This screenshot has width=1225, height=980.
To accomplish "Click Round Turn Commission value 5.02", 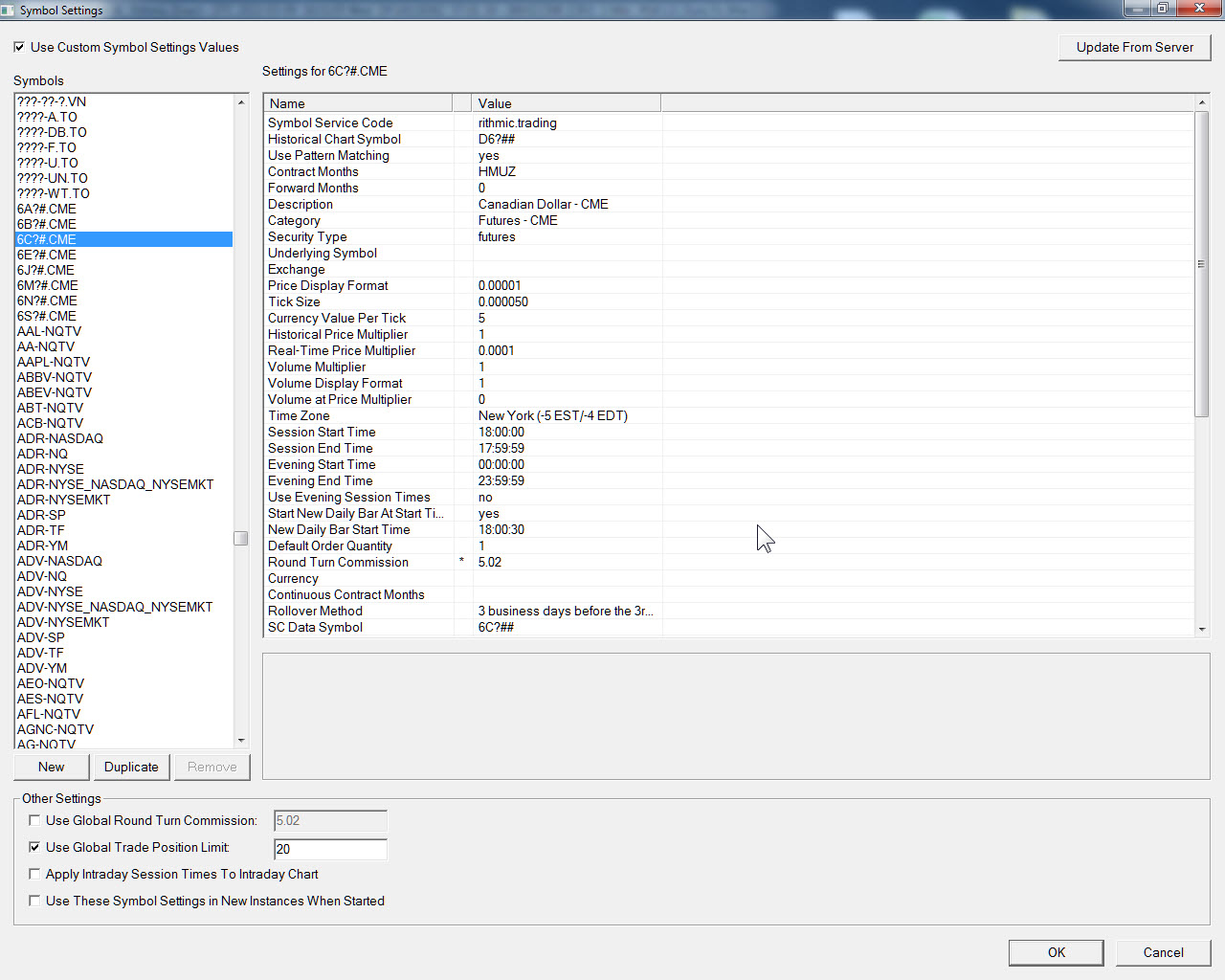I will [x=490, y=562].
